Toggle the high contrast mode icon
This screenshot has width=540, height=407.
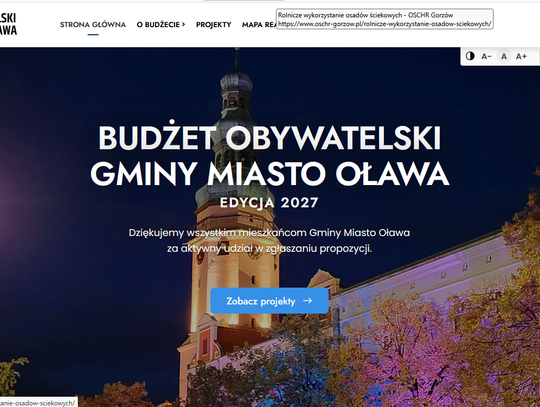[470, 56]
